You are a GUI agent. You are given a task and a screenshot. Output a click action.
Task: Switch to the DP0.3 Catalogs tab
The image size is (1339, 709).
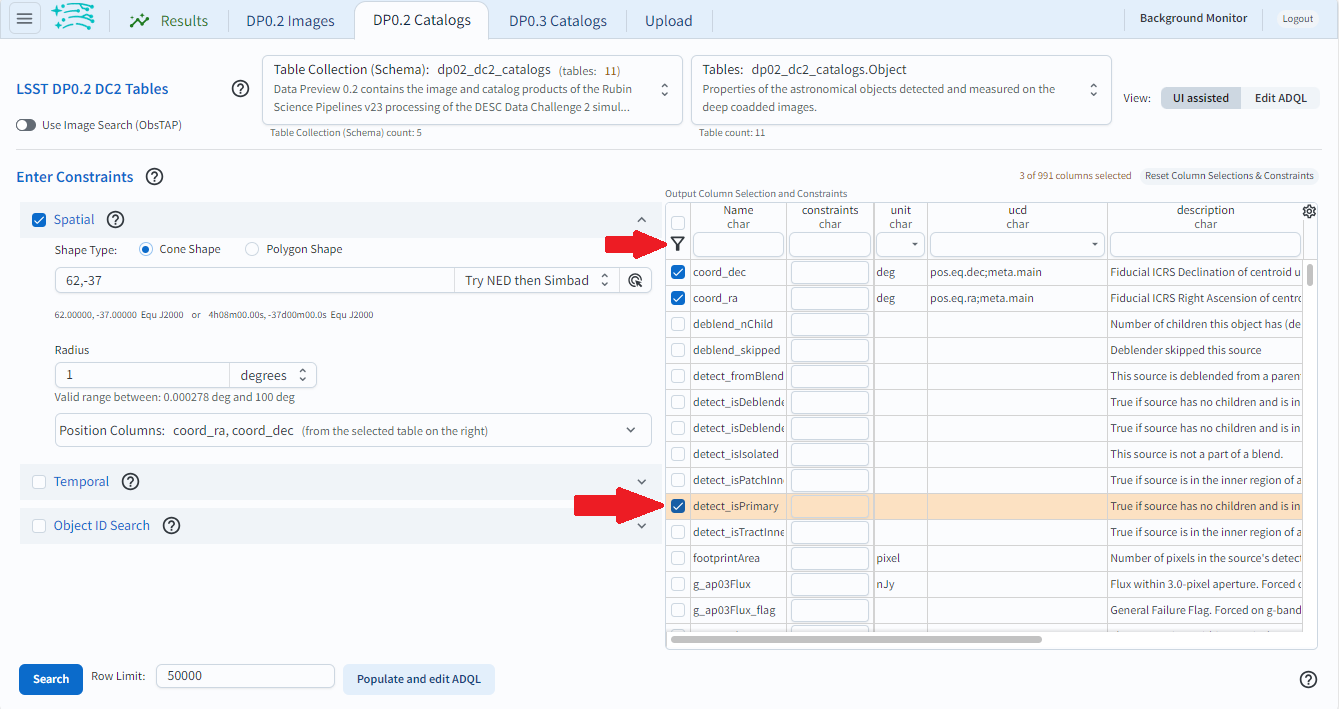556,19
